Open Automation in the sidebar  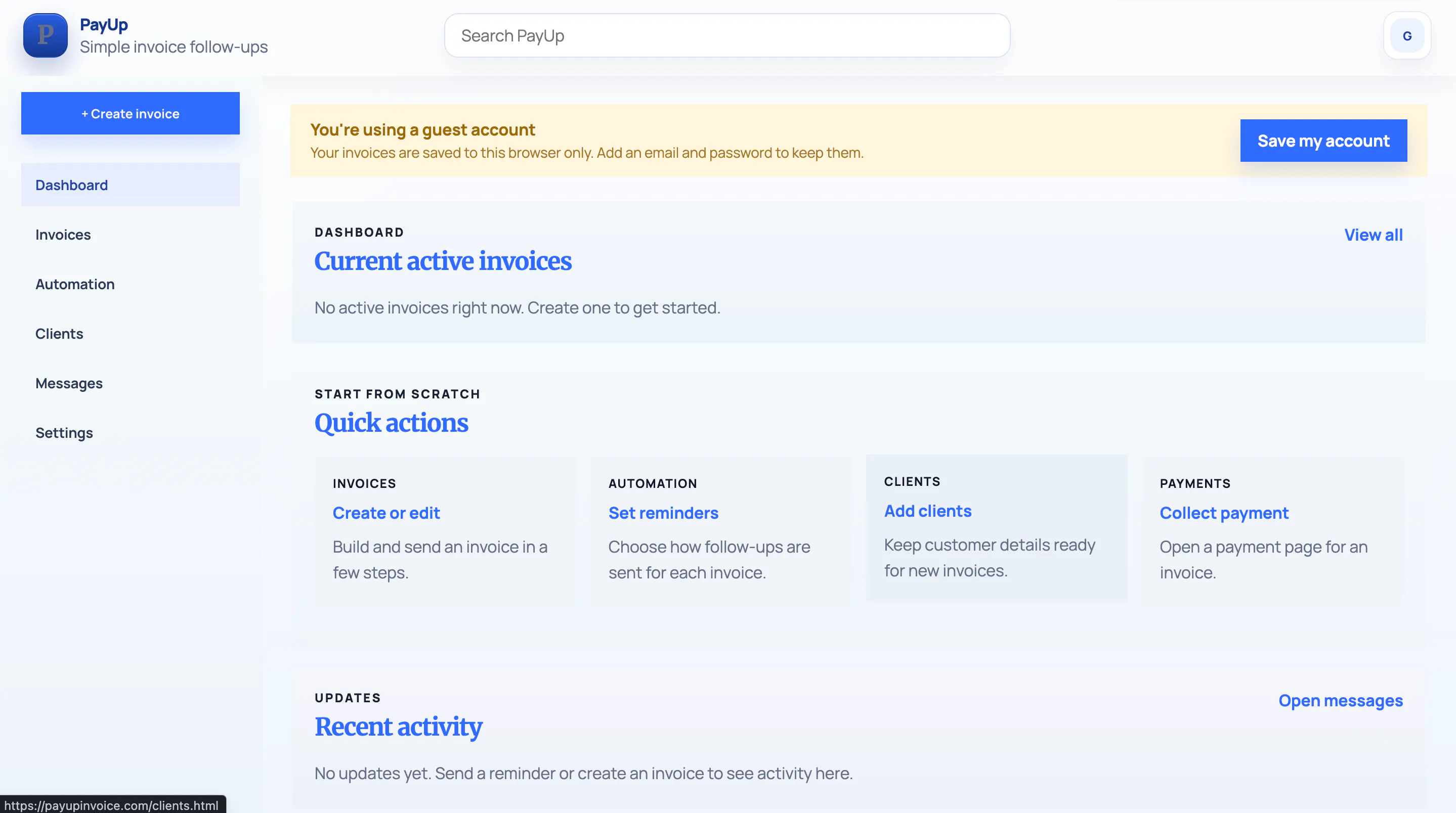tap(131, 284)
